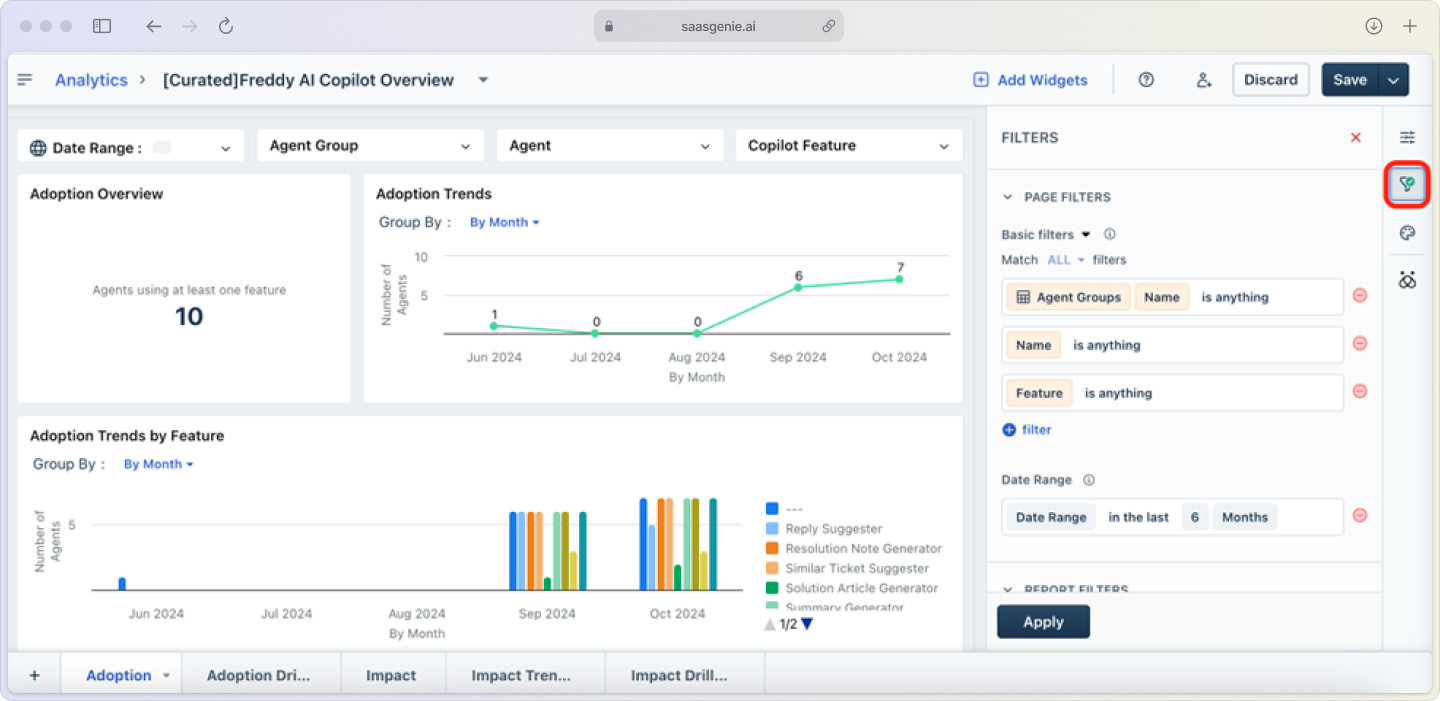Viewport: 1440px width, 701px height.
Task: Click the collaborate icon at bottom of right rail
Action: tap(1407, 280)
